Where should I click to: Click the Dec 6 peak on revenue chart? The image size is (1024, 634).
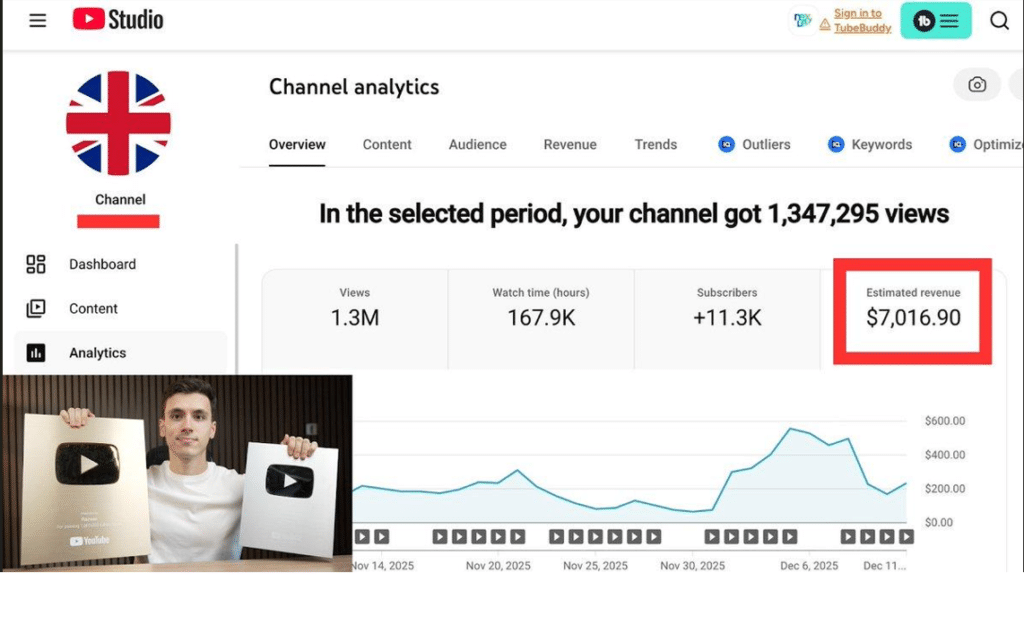point(791,429)
